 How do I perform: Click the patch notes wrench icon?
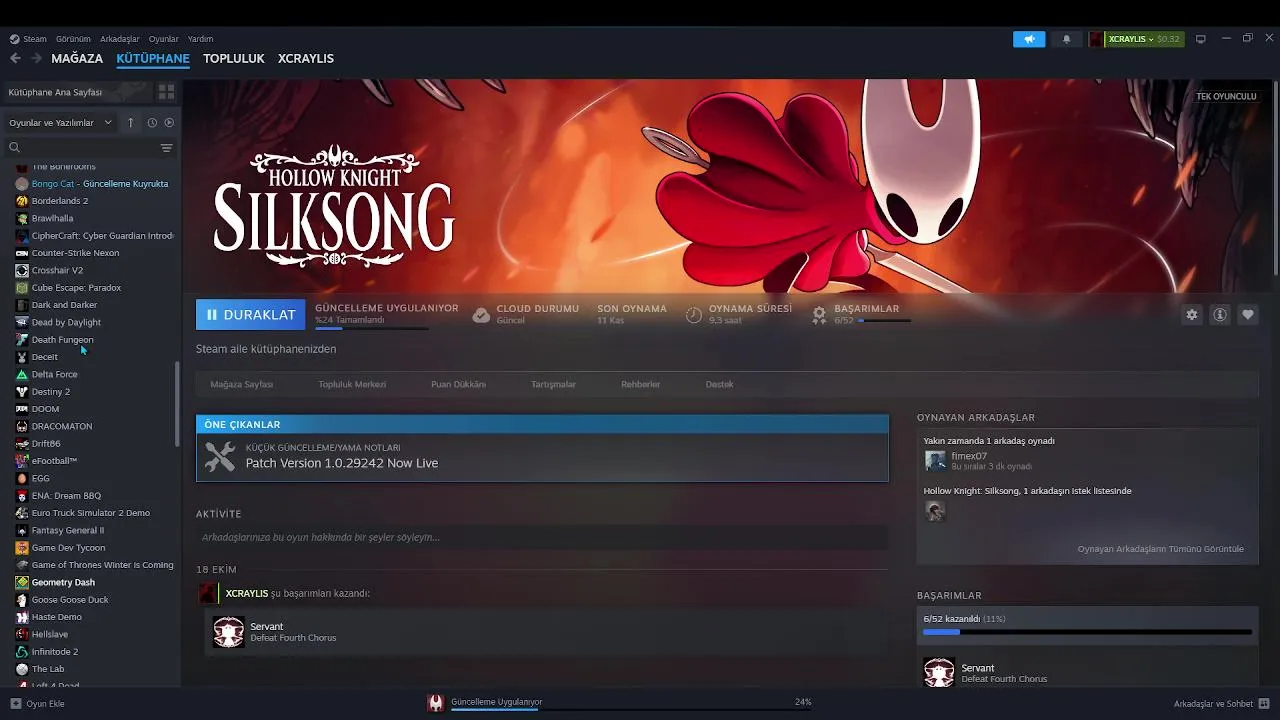click(x=220, y=457)
